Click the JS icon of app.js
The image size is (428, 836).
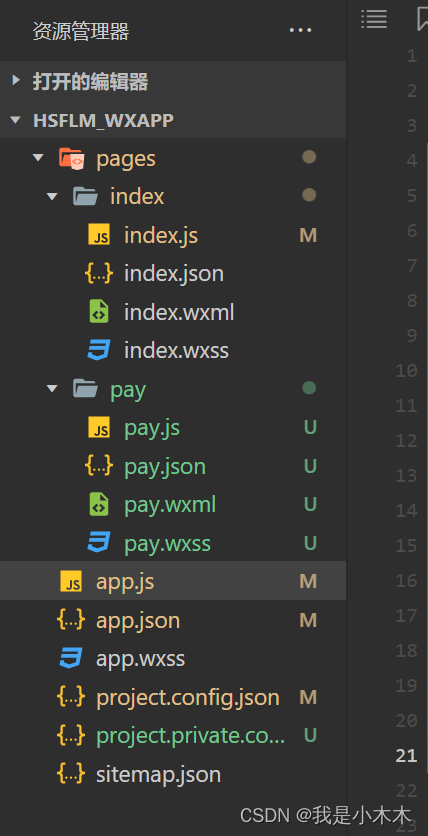click(71, 581)
